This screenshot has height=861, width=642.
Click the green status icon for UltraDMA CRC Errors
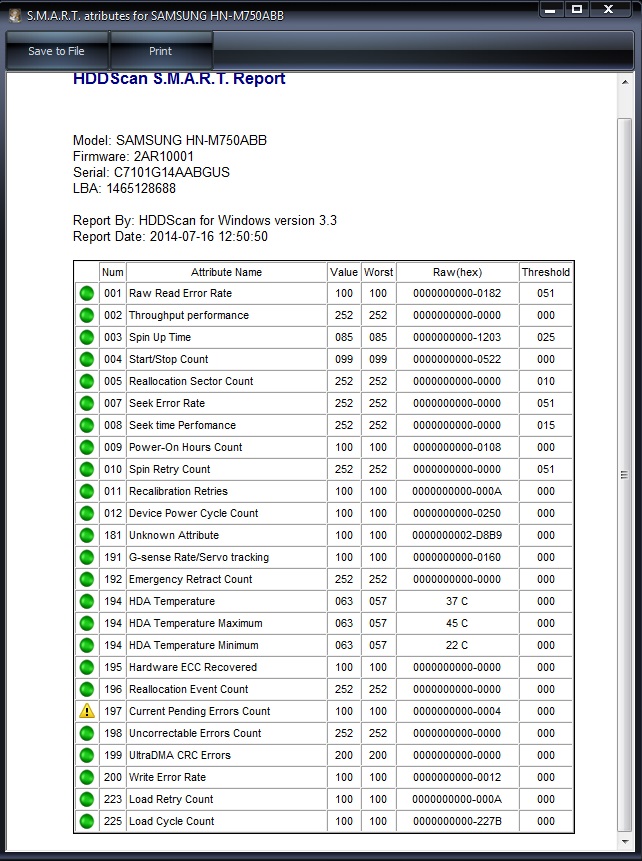coord(87,755)
